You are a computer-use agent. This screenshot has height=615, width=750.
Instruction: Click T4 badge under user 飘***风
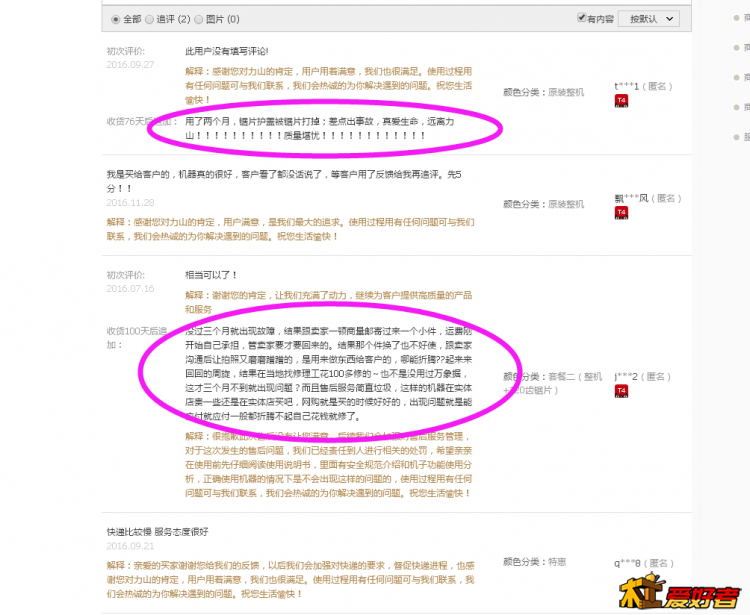click(621, 213)
